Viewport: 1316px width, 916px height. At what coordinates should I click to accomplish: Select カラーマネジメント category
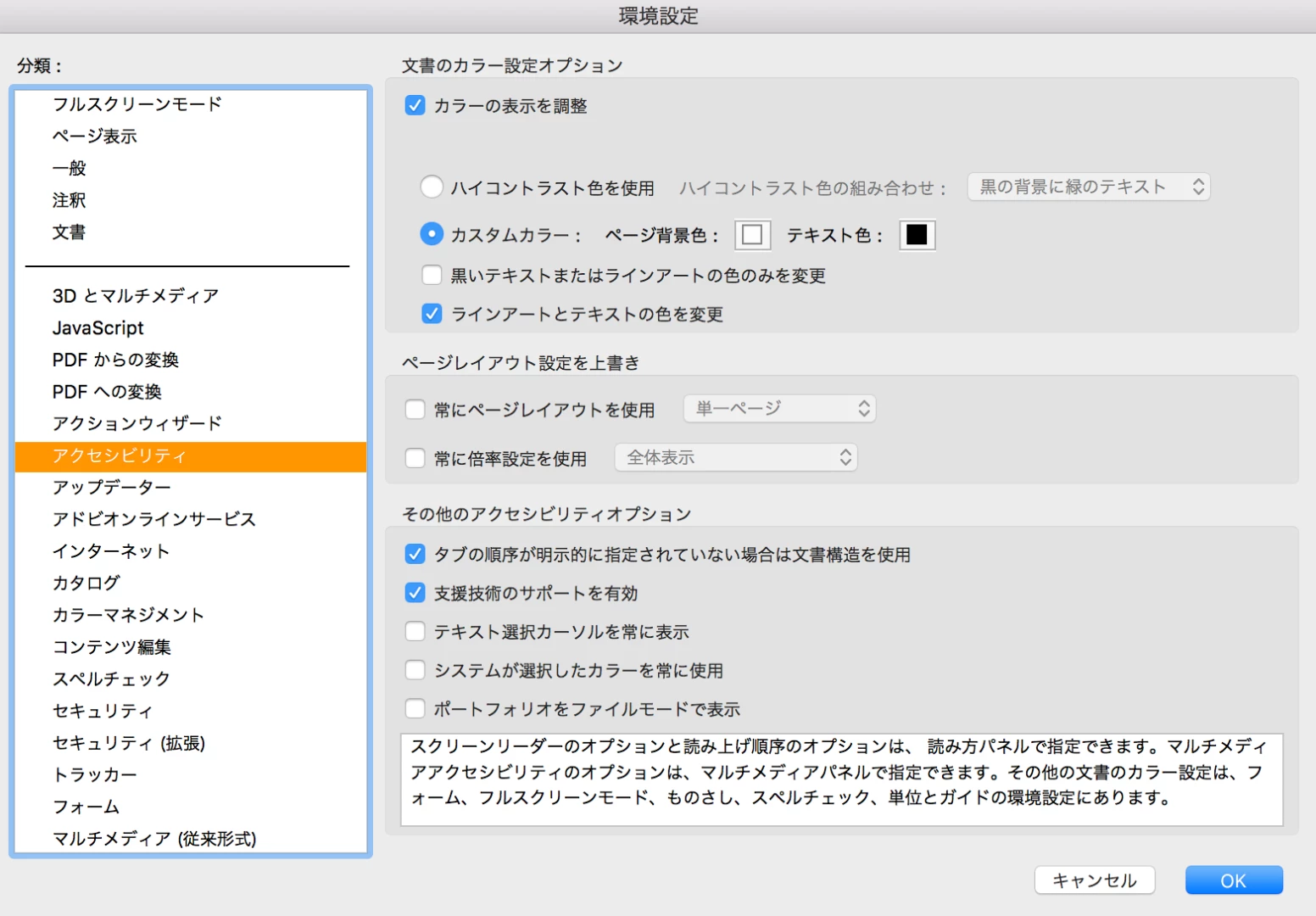tap(191, 615)
